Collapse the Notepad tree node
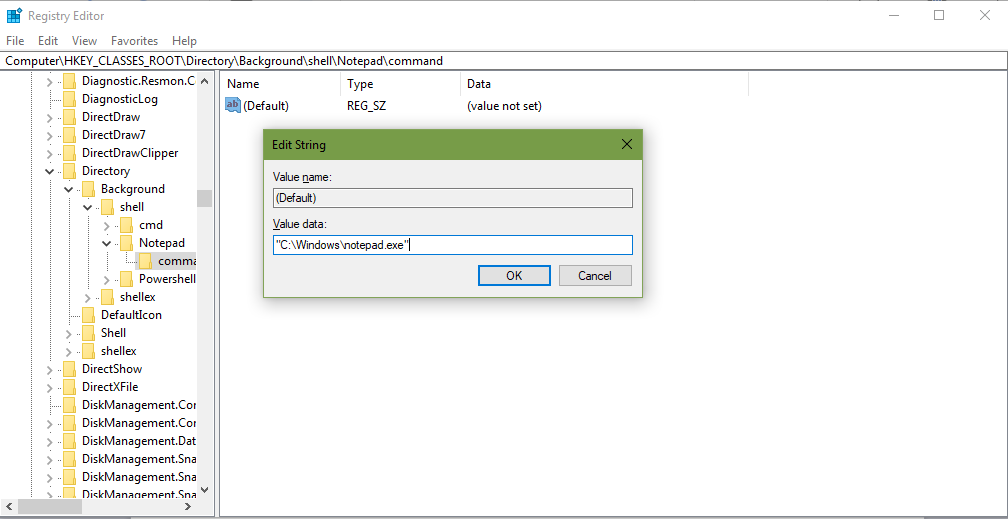The width and height of the screenshot is (1008, 519). click(x=107, y=243)
